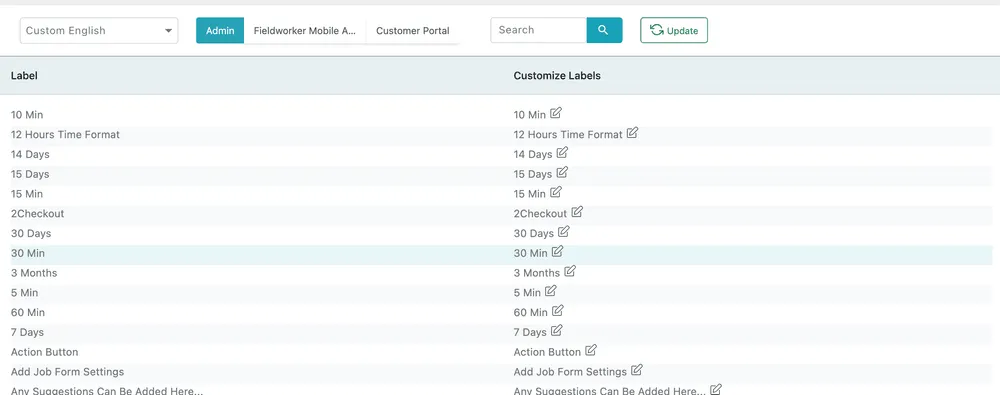Select '15 Days' in Label column
This screenshot has width=1000, height=395.
point(30,174)
